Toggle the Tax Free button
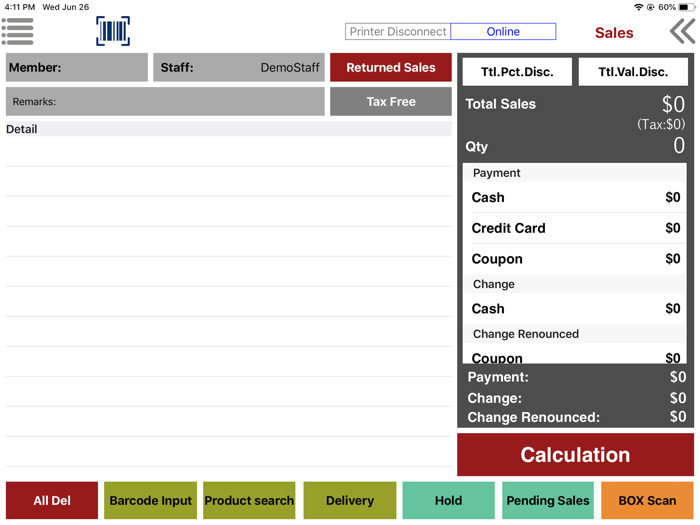The width and height of the screenshot is (700, 525). tap(391, 101)
